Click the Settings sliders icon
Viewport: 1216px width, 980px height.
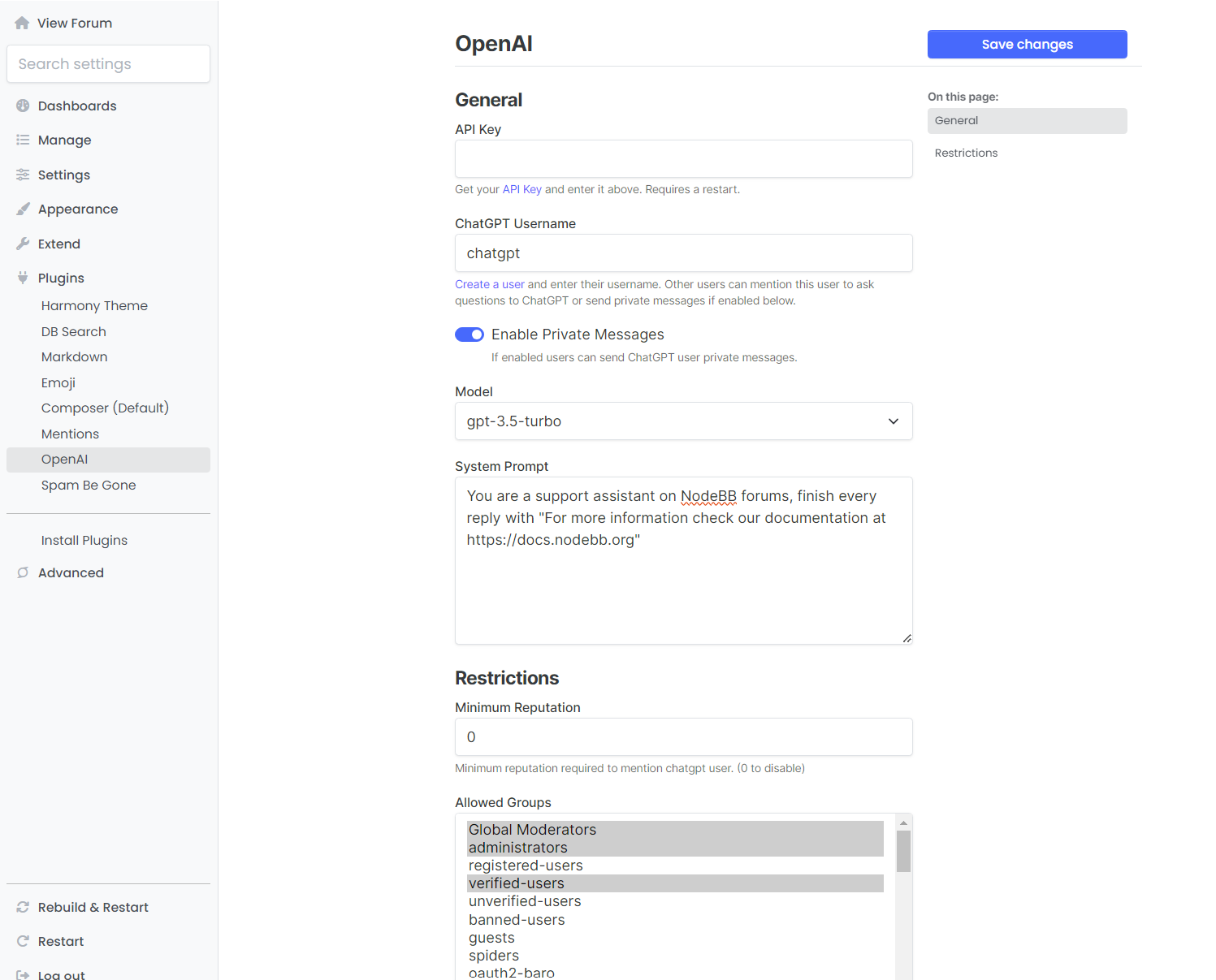click(23, 175)
